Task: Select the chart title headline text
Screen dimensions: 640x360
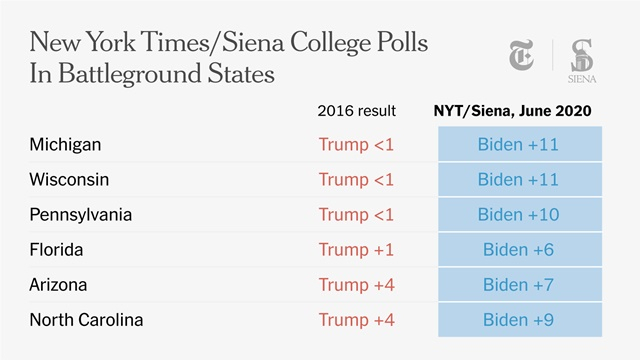Action: 229,58
